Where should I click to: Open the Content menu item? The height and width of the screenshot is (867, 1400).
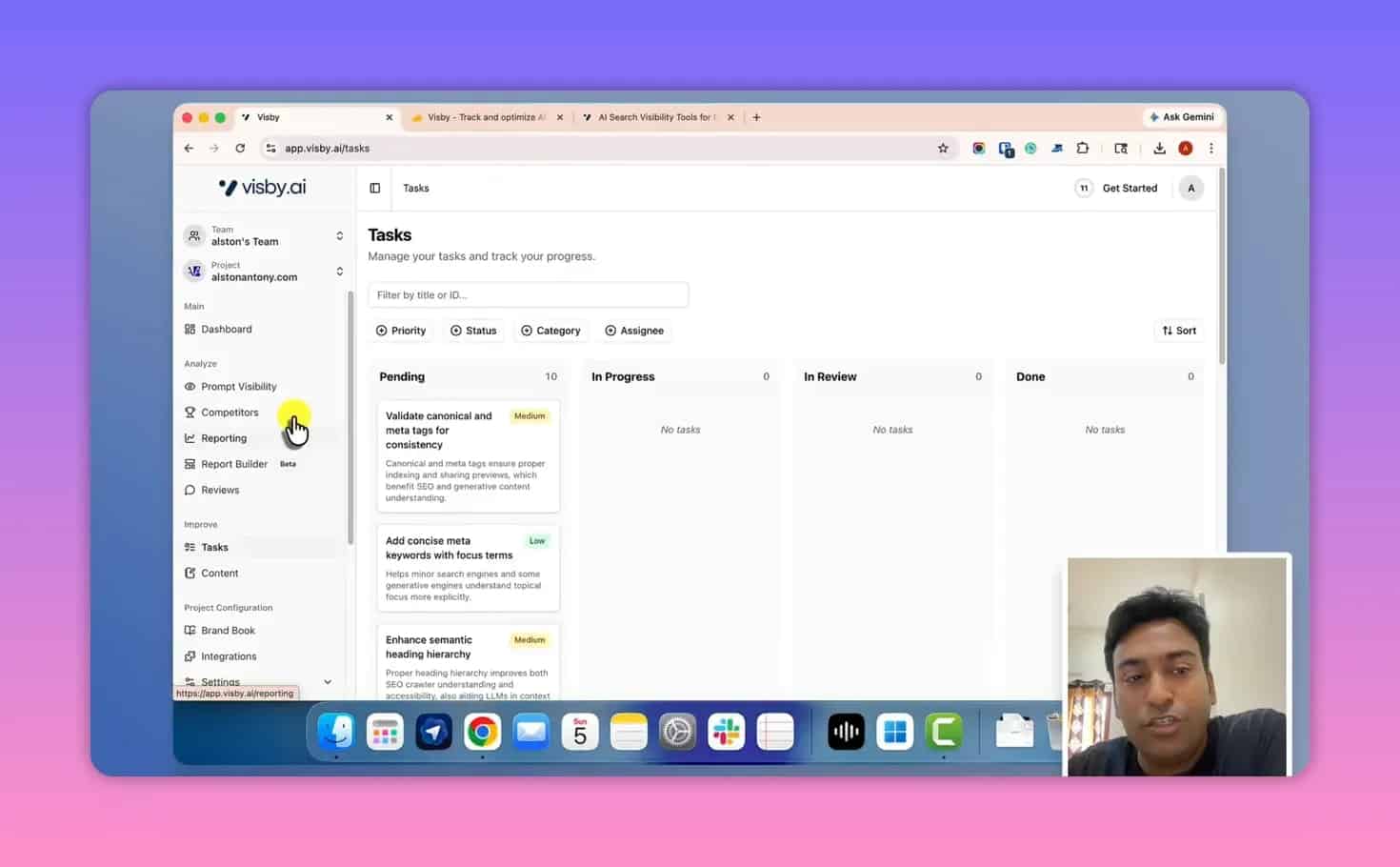[x=219, y=573]
